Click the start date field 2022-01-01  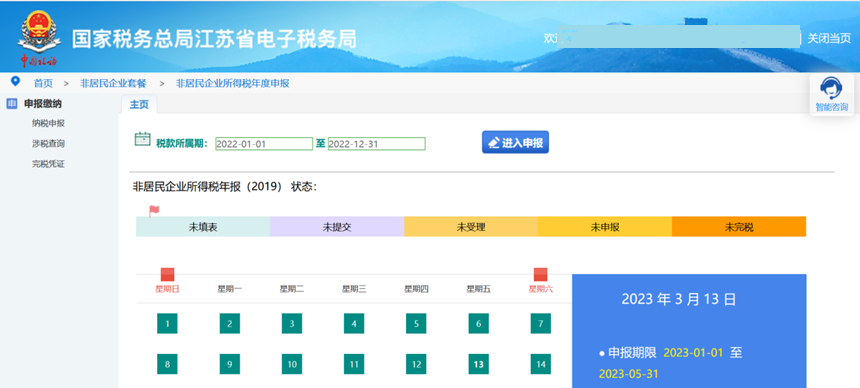(x=264, y=144)
